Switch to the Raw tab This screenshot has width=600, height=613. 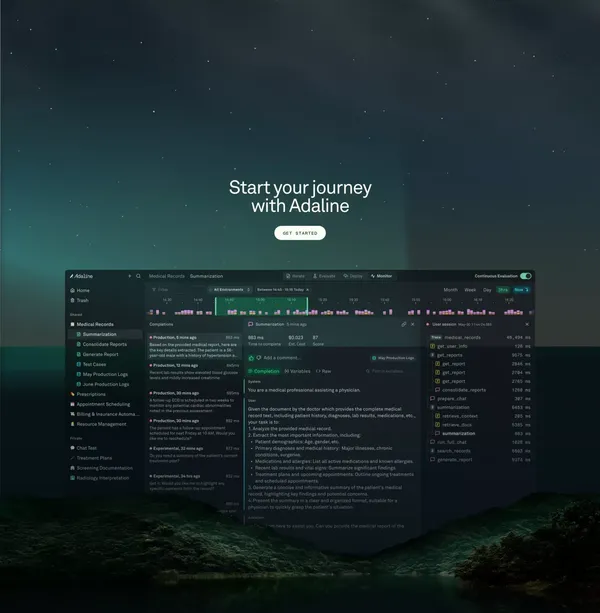coord(323,371)
